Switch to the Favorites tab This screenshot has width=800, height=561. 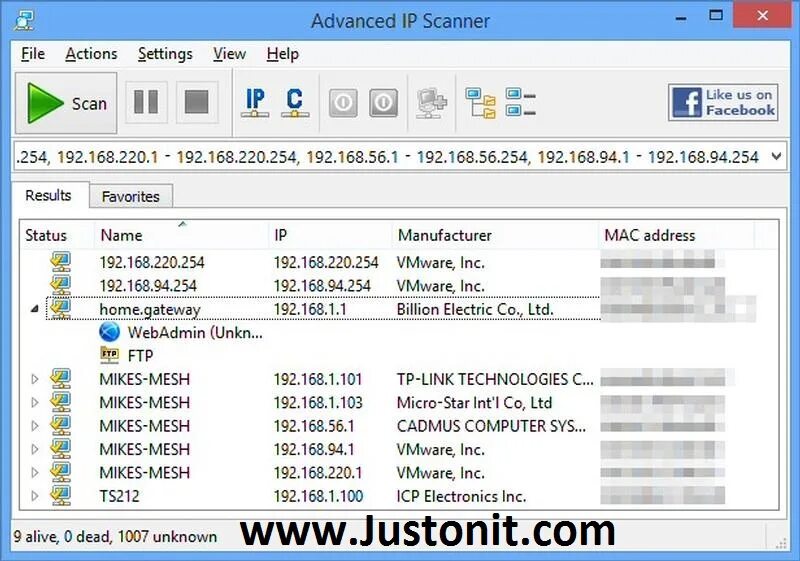tap(131, 196)
